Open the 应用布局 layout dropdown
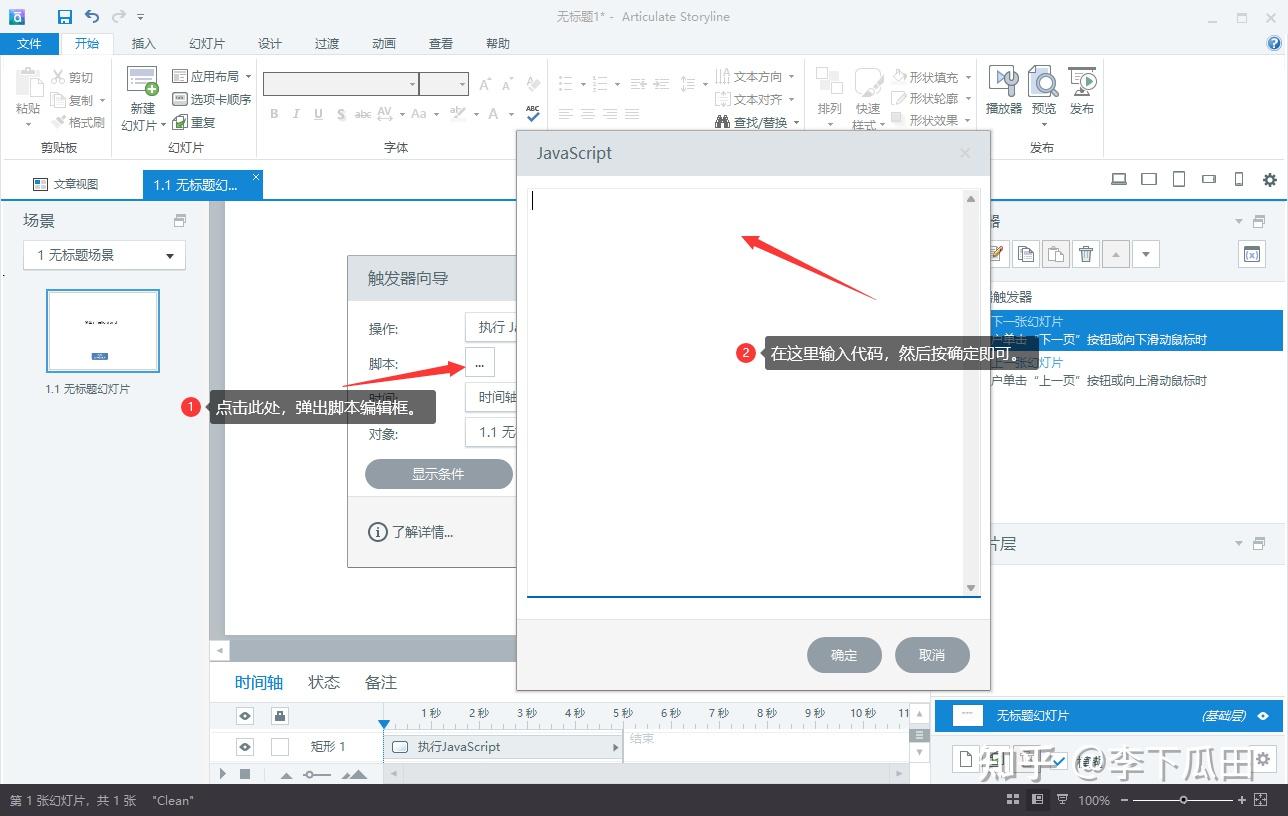1288x816 pixels. [x=207, y=76]
